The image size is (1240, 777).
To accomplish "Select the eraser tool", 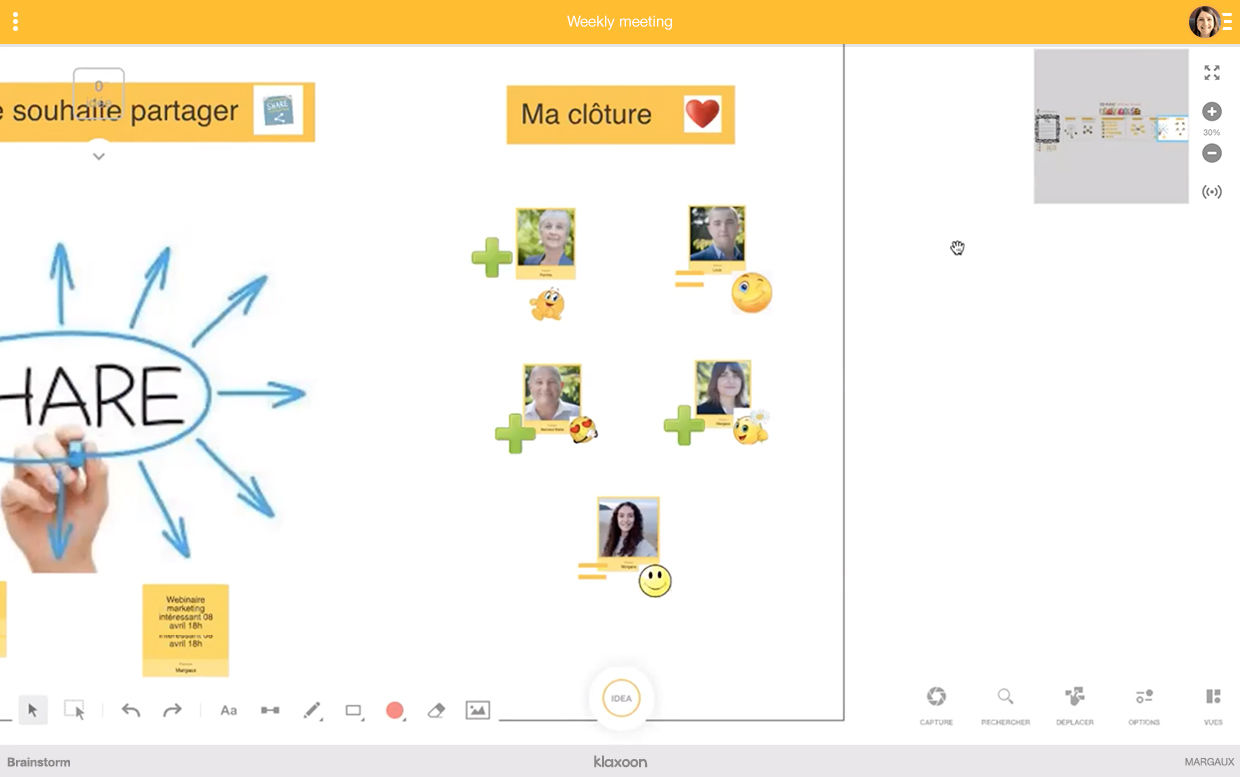I will coord(435,710).
